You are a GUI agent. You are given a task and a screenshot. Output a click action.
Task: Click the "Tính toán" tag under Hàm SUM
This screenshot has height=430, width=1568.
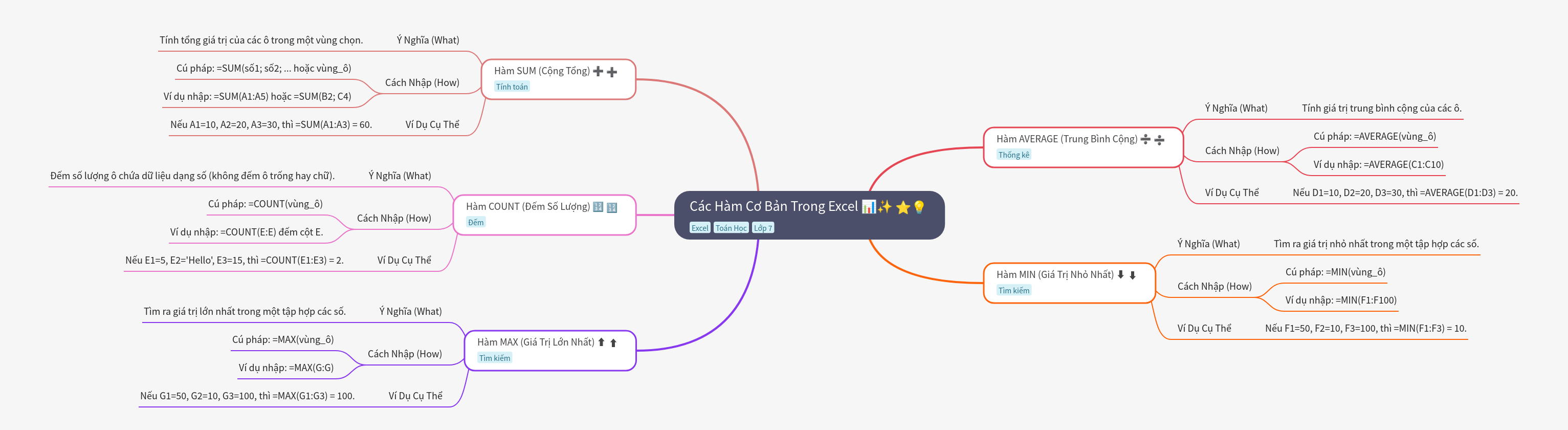click(x=511, y=87)
